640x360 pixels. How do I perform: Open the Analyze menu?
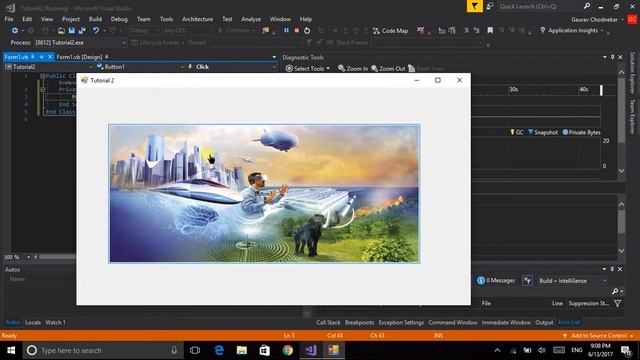click(x=251, y=19)
